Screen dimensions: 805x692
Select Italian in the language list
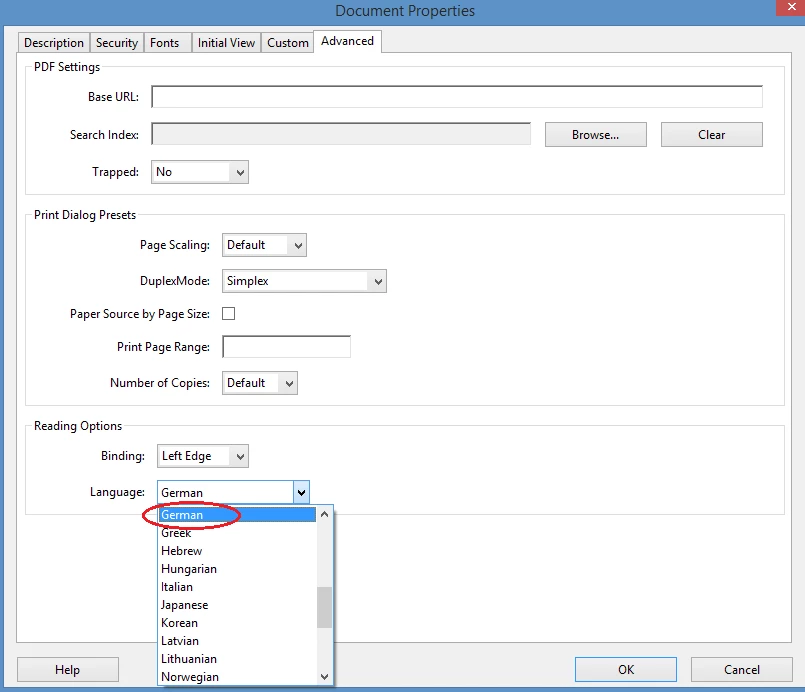pos(237,587)
